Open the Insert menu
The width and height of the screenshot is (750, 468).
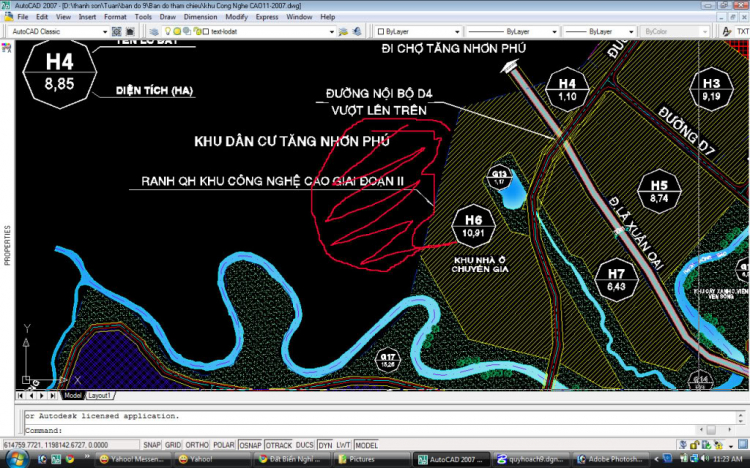tap(87, 17)
